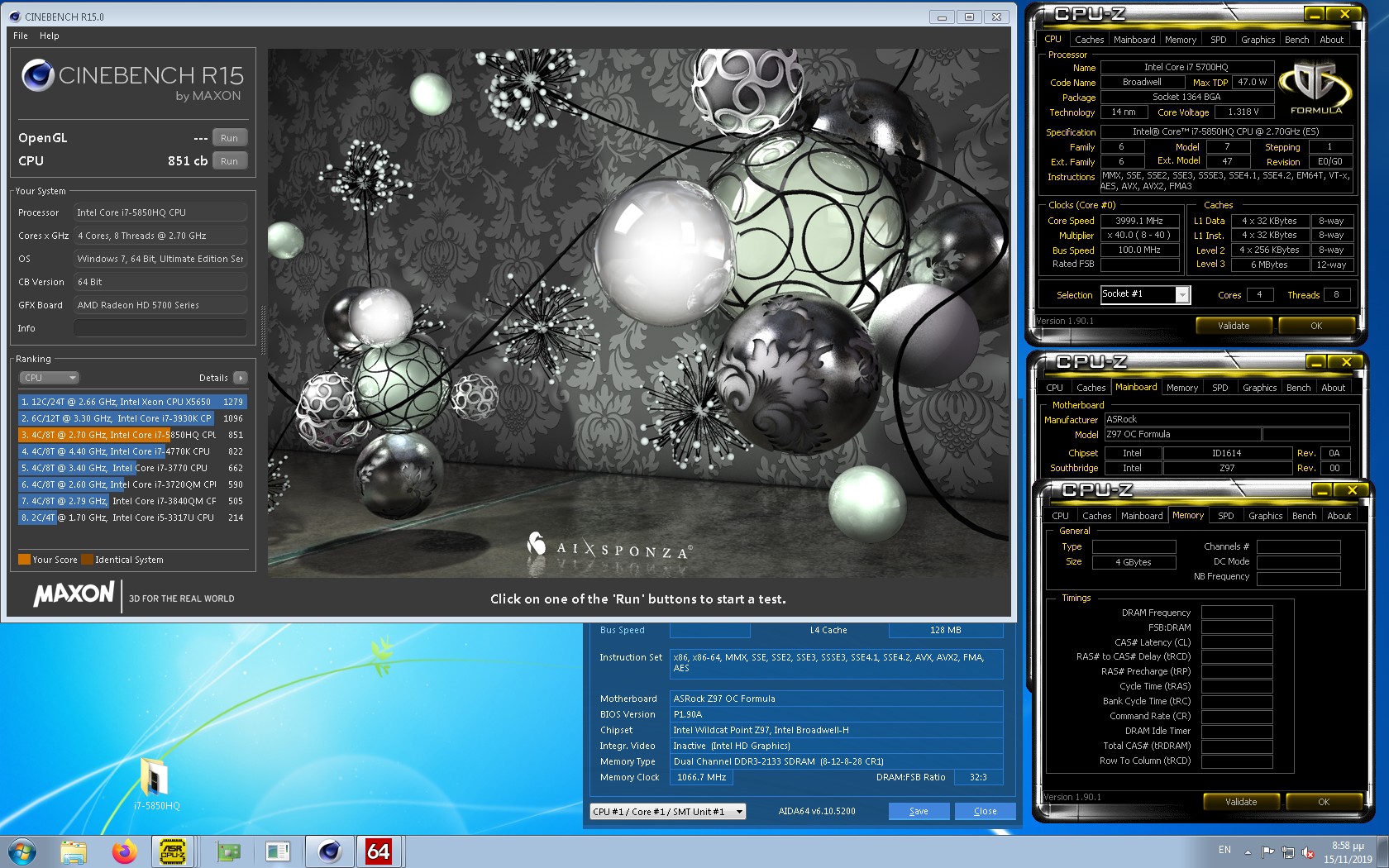The height and width of the screenshot is (868, 1389).
Task: Click Validate in bottom CPU-Z window
Action: click(1241, 802)
